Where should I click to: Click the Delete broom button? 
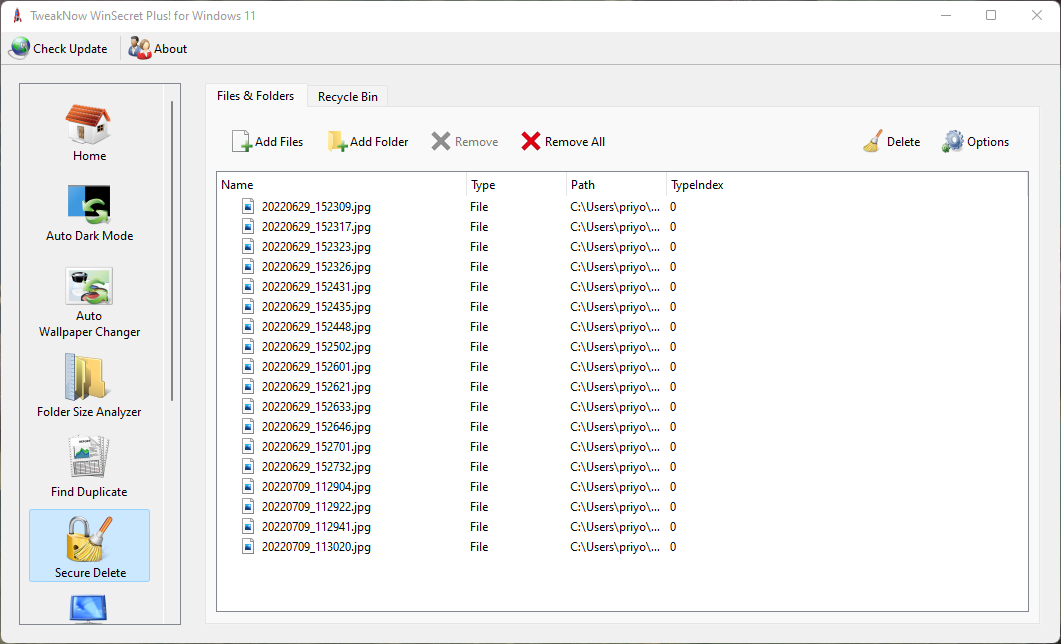point(891,141)
